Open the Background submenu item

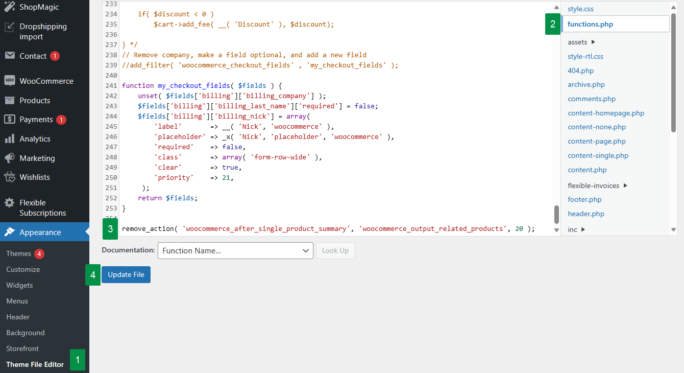(x=25, y=332)
